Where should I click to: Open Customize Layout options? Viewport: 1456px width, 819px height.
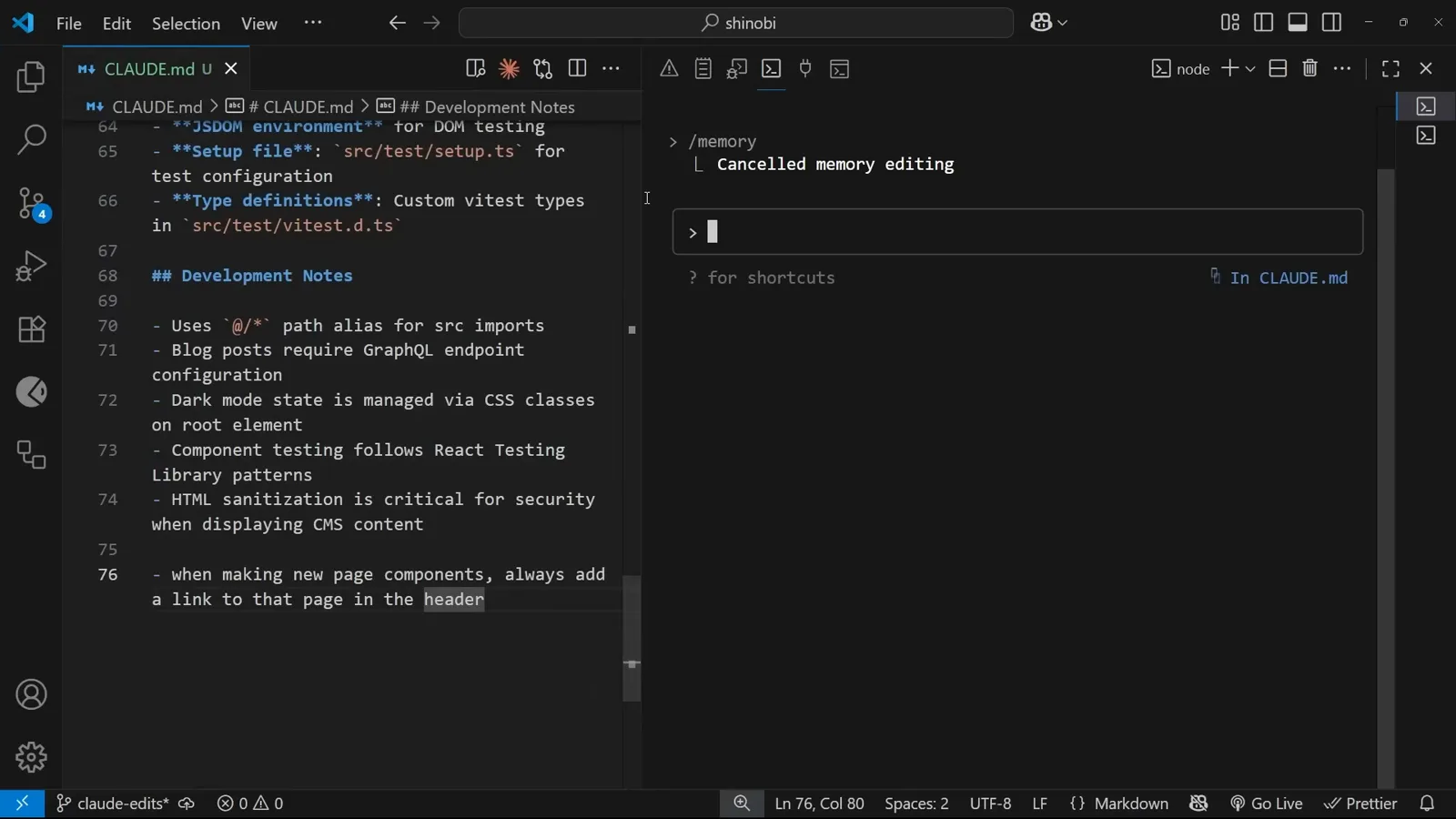coord(1229,23)
